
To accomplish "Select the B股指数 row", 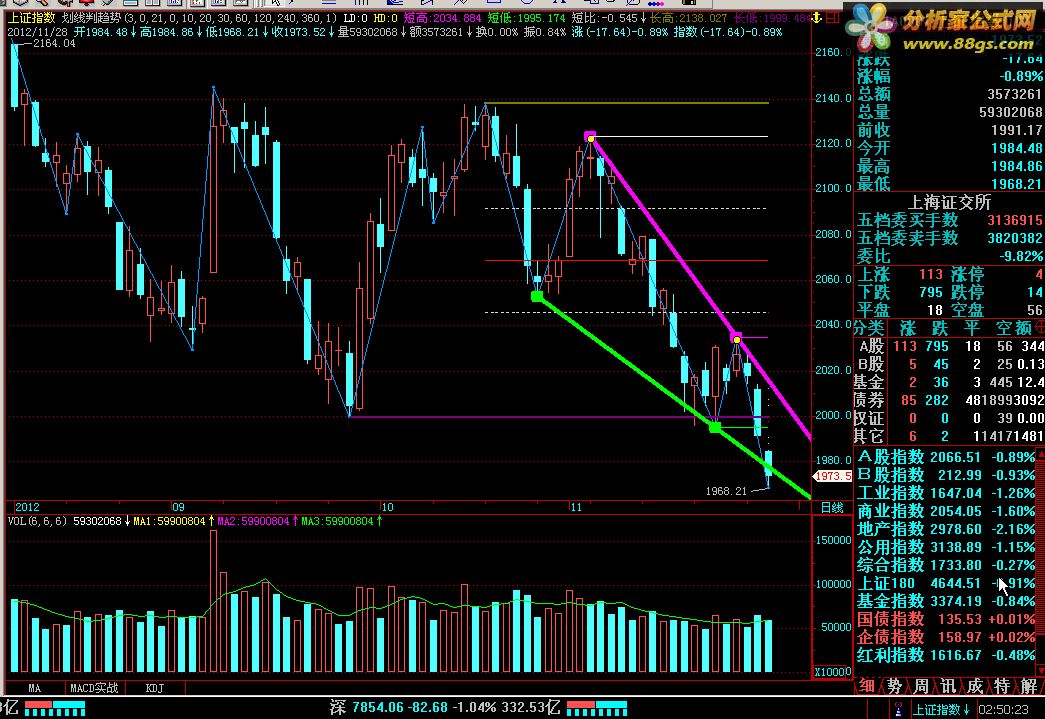I will tap(946, 475).
